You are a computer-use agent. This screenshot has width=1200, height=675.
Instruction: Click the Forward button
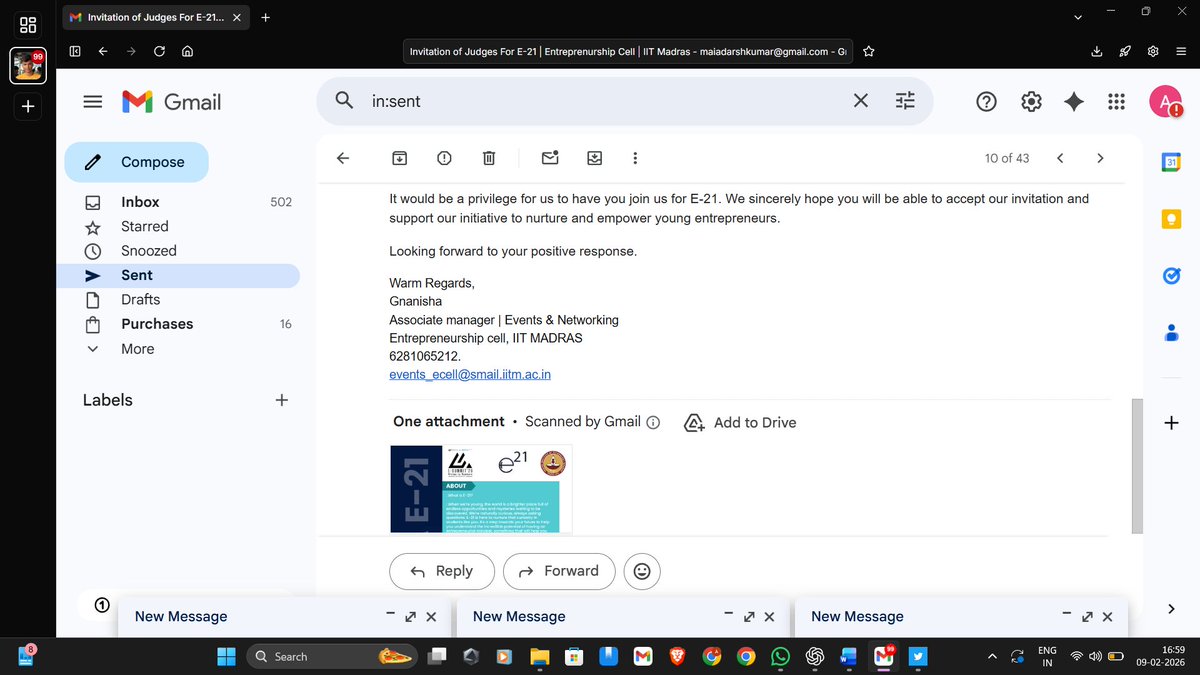[x=559, y=571]
